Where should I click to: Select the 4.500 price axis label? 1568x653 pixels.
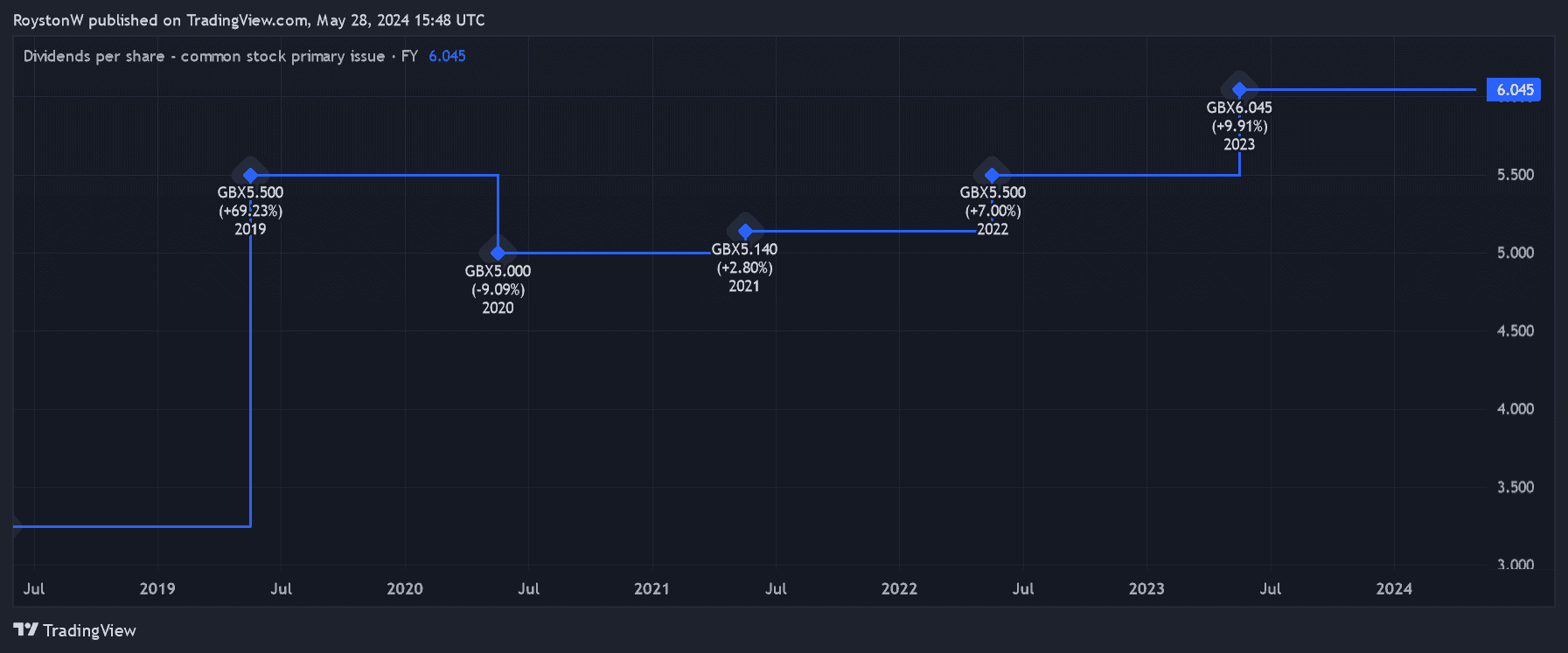pos(1515,330)
